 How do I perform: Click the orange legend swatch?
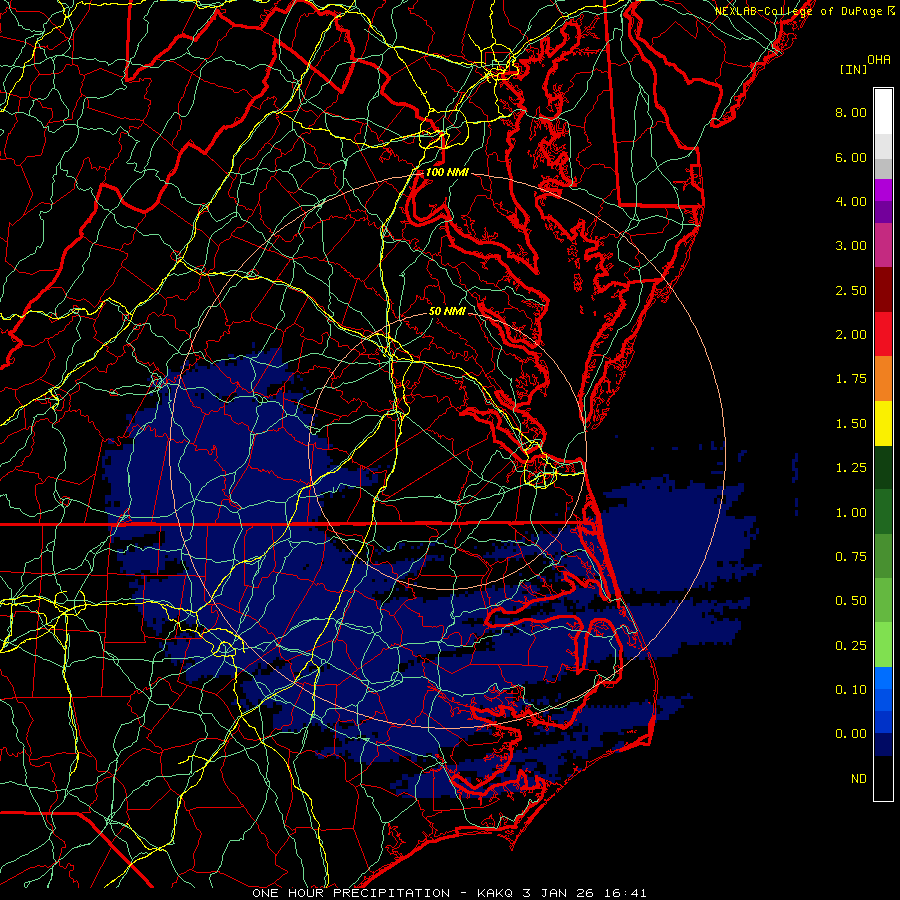883,379
